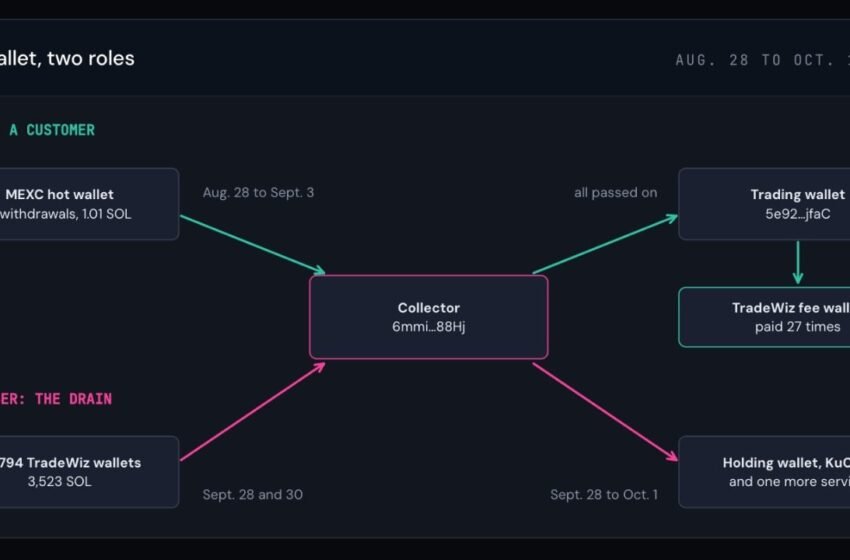Click the MEXC hot wallet box

point(89,204)
